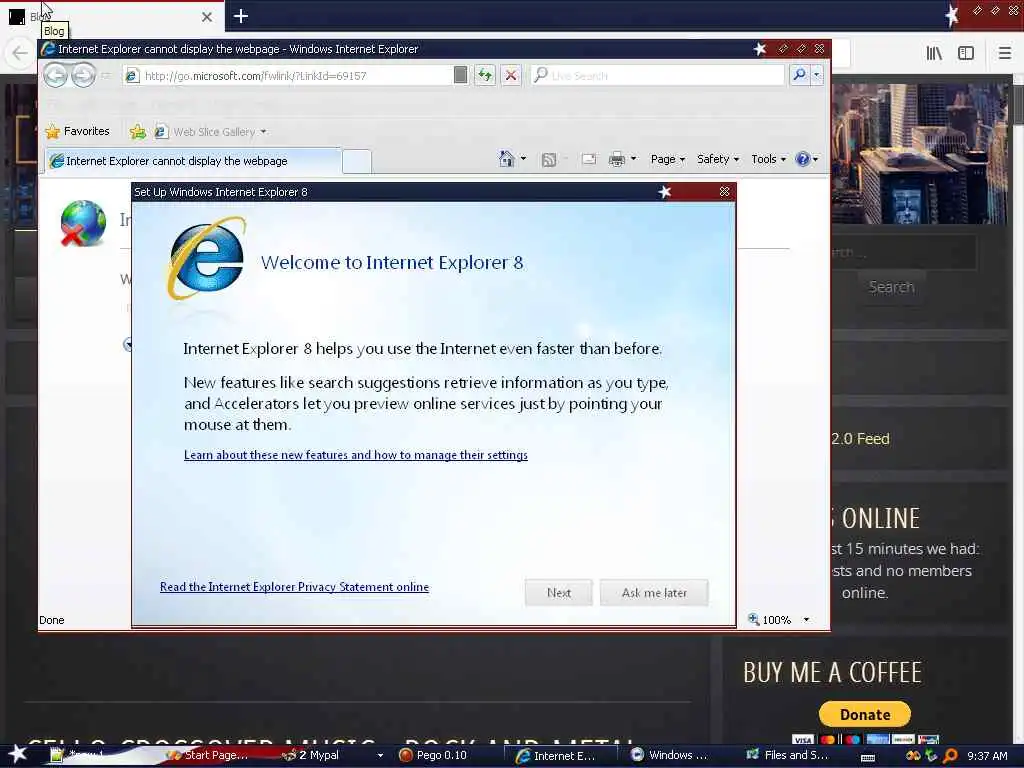The image size is (1024, 768).
Task: Click the Live Search input box
Action: point(657,76)
